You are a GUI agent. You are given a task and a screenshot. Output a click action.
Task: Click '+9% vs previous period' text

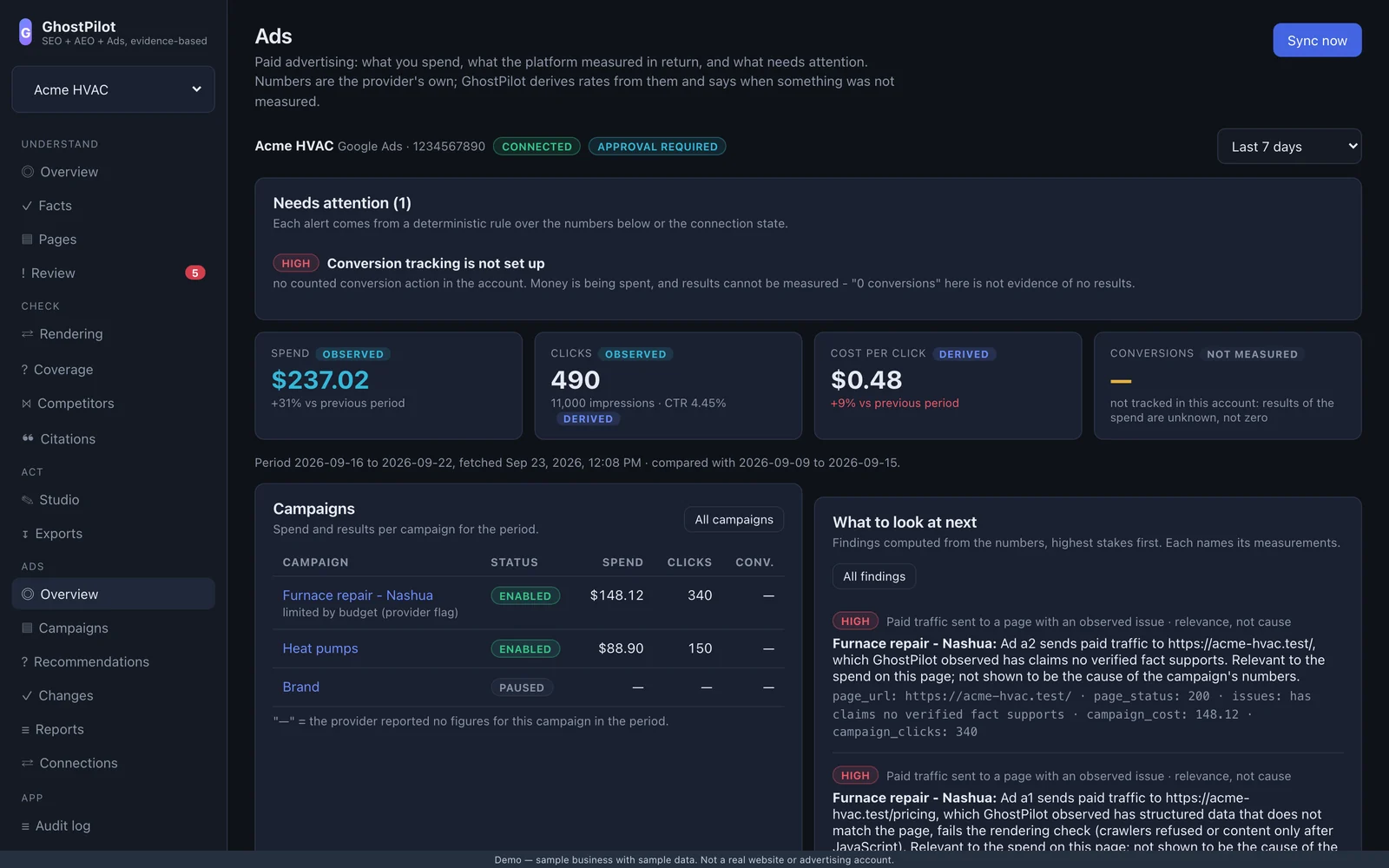pyautogui.click(x=894, y=404)
